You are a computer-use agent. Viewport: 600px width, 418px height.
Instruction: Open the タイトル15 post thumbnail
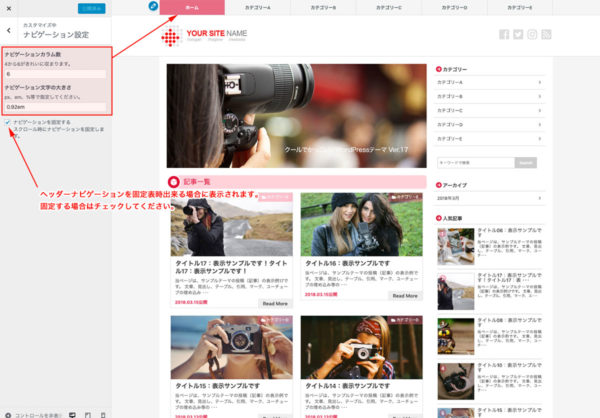point(232,347)
